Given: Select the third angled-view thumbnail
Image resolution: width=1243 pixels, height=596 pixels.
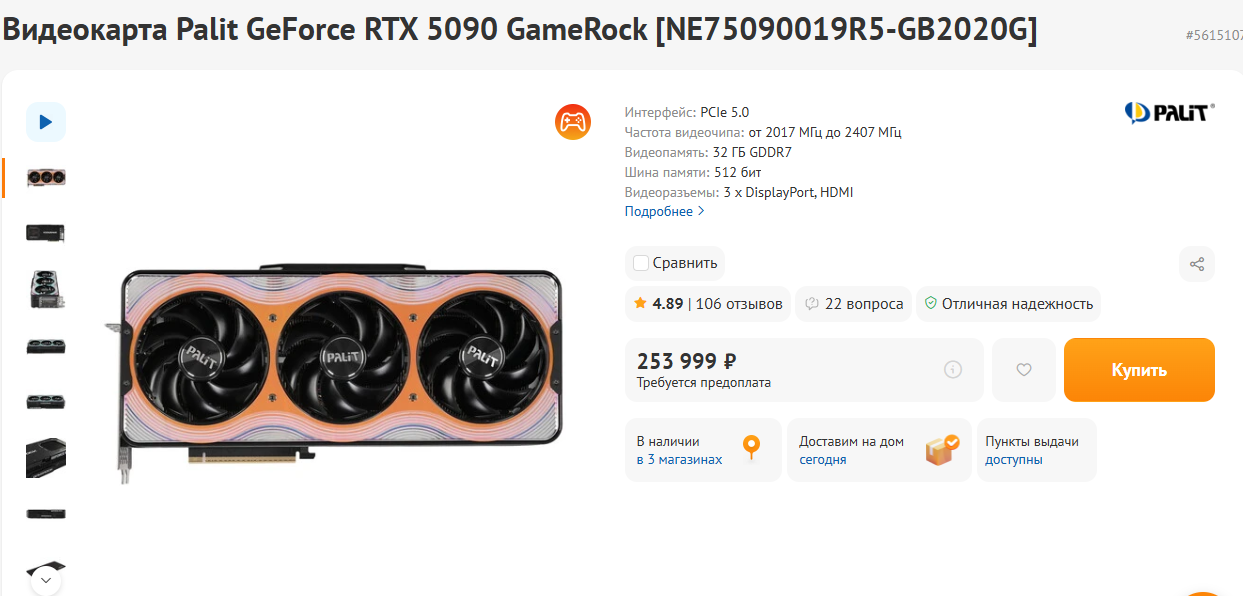Looking at the screenshot, I should (46, 289).
